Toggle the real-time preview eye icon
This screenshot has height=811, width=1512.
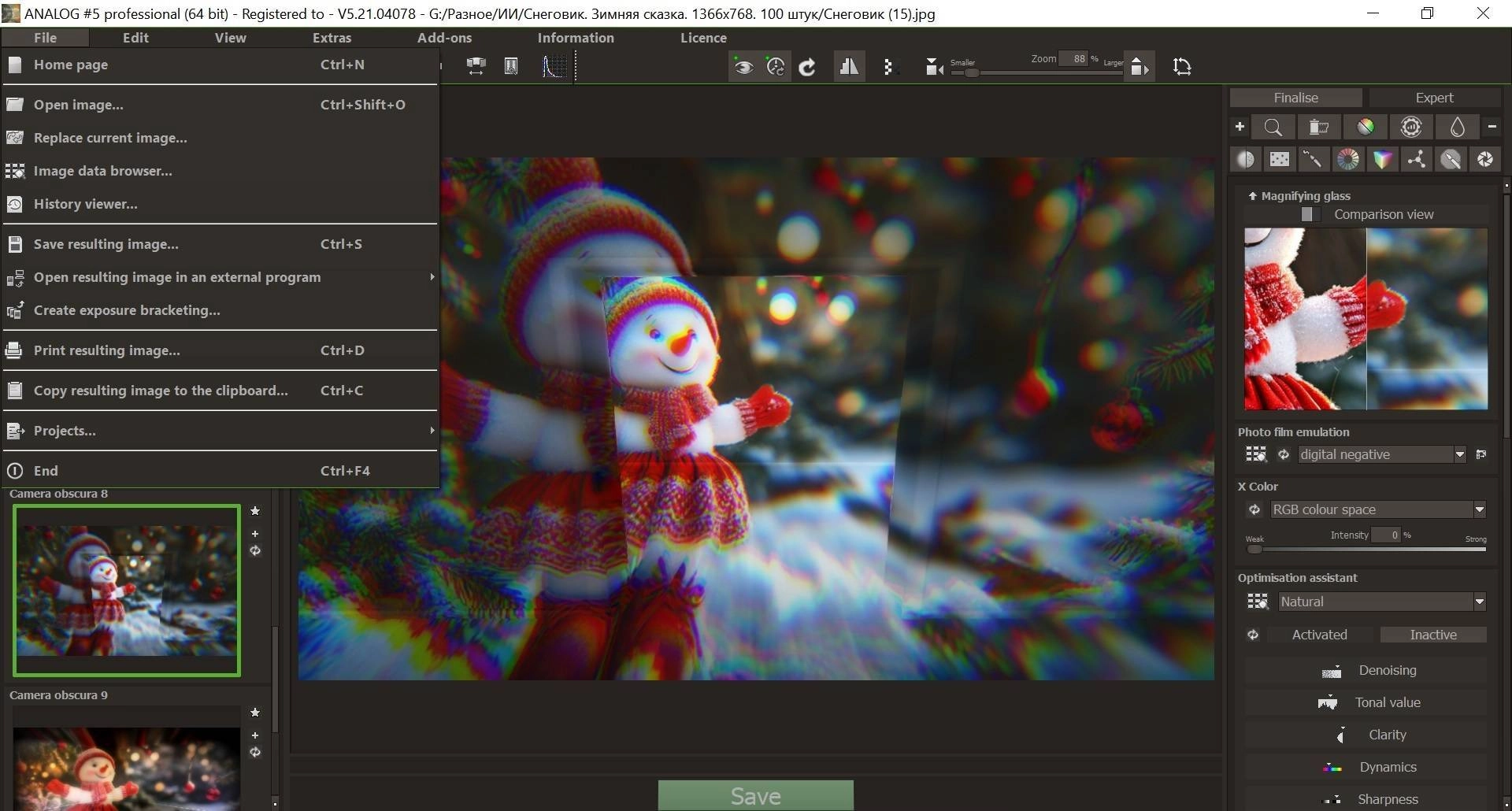coord(743,67)
